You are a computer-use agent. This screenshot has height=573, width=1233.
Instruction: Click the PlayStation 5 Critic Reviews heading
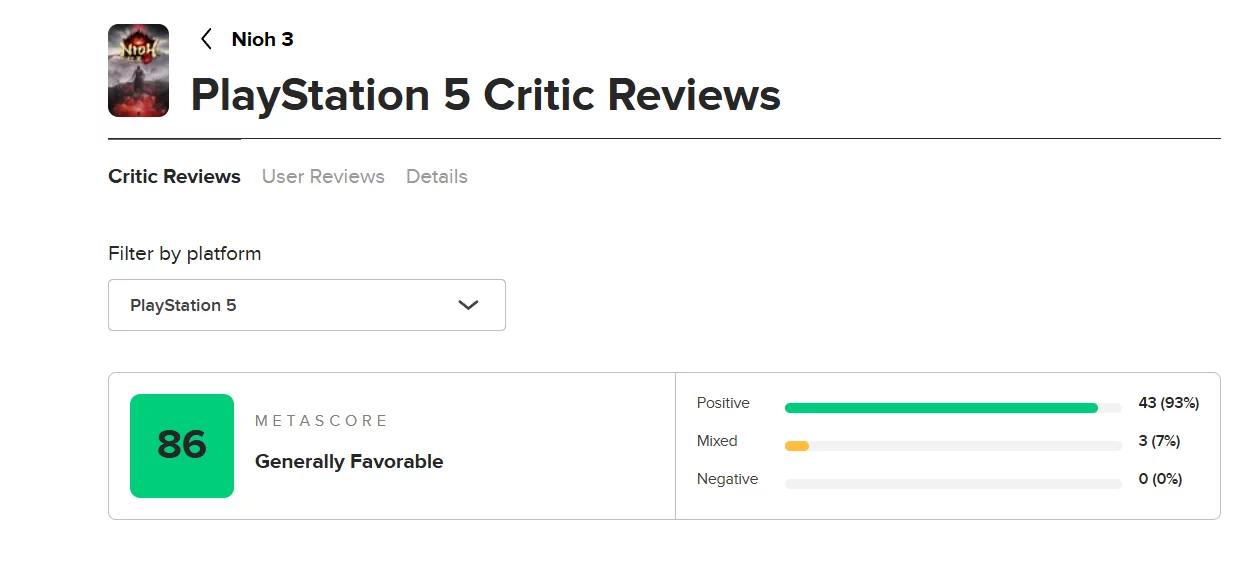[485, 95]
